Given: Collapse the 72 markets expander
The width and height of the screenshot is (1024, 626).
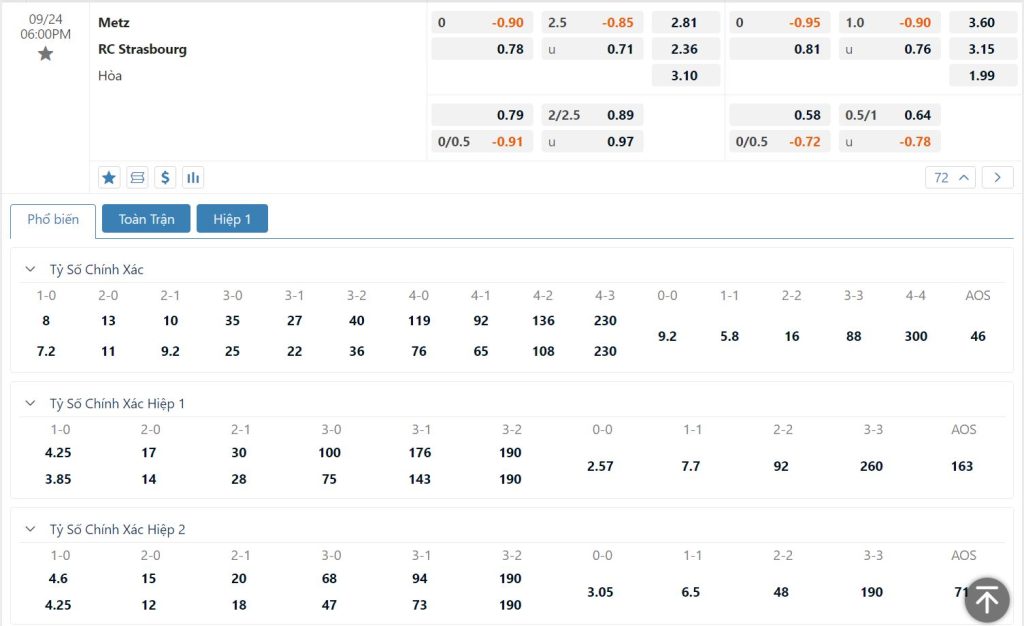Looking at the screenshot, I should click(x=950, y=178).
